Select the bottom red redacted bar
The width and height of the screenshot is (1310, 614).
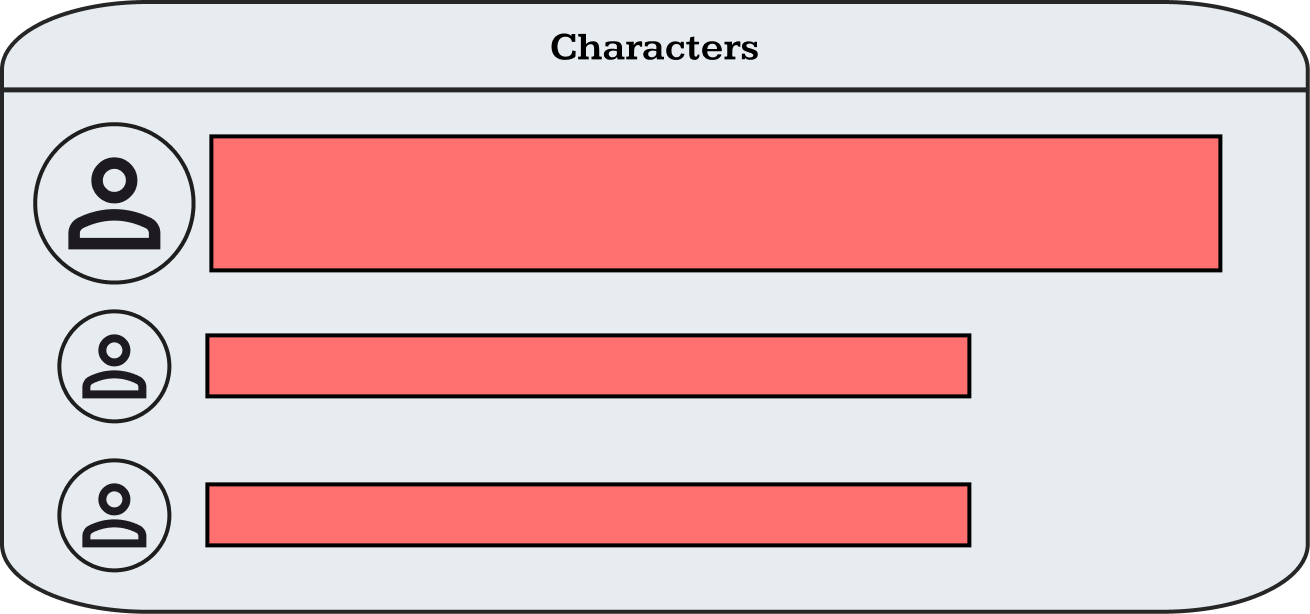point(588,515)
